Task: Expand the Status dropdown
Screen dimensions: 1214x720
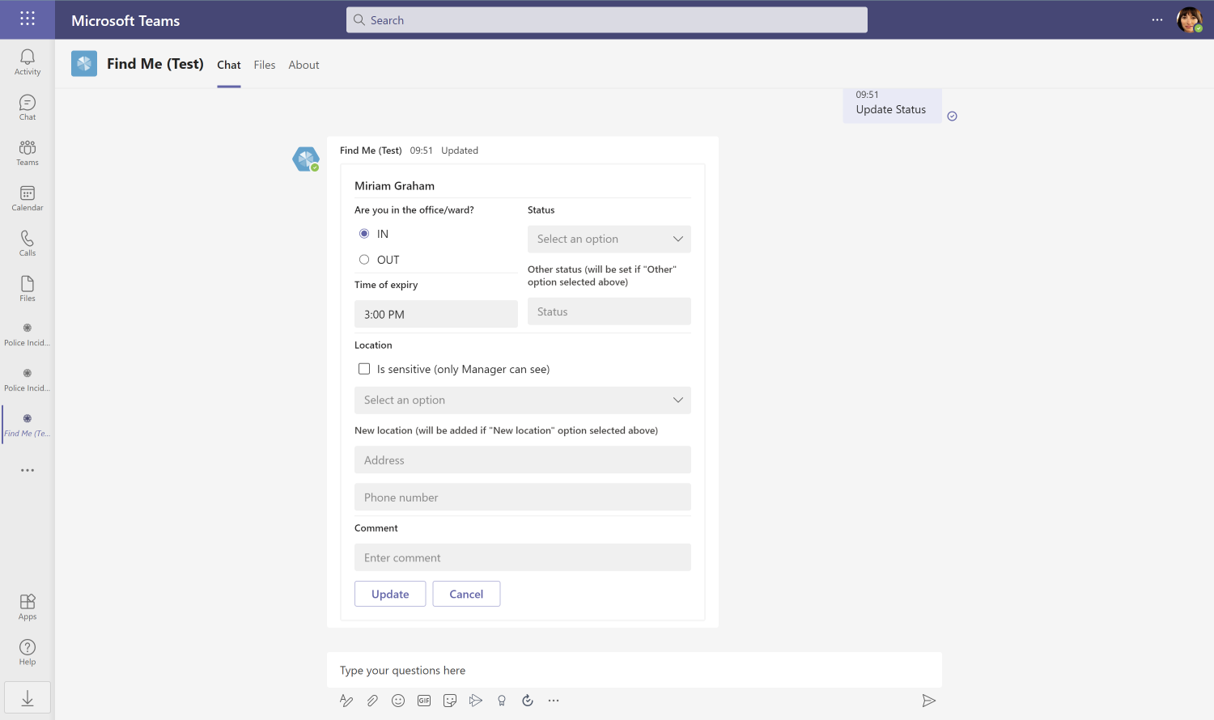Action: [x=609, y=239]
